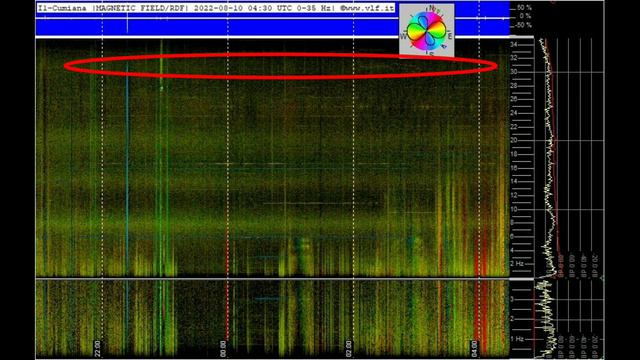The image size is (640, 360).
Task: Click the 16 frequency scale label
Action: point(514,168)
